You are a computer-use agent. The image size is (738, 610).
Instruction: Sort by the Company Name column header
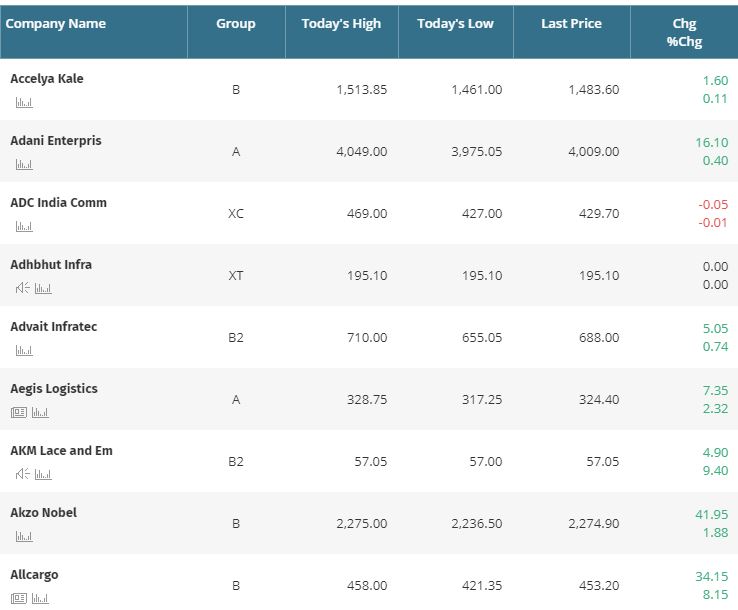56,24
